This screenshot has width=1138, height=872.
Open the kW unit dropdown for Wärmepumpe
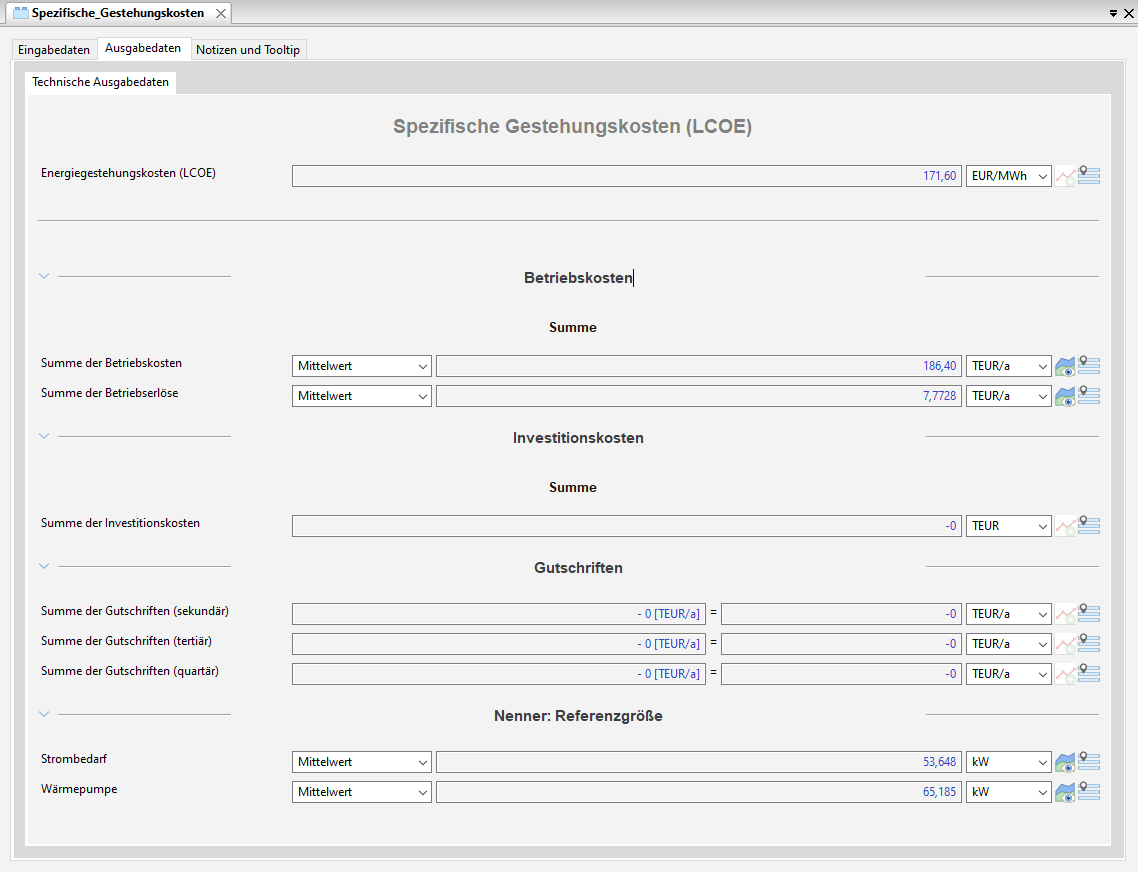(x=1009, y=791)
